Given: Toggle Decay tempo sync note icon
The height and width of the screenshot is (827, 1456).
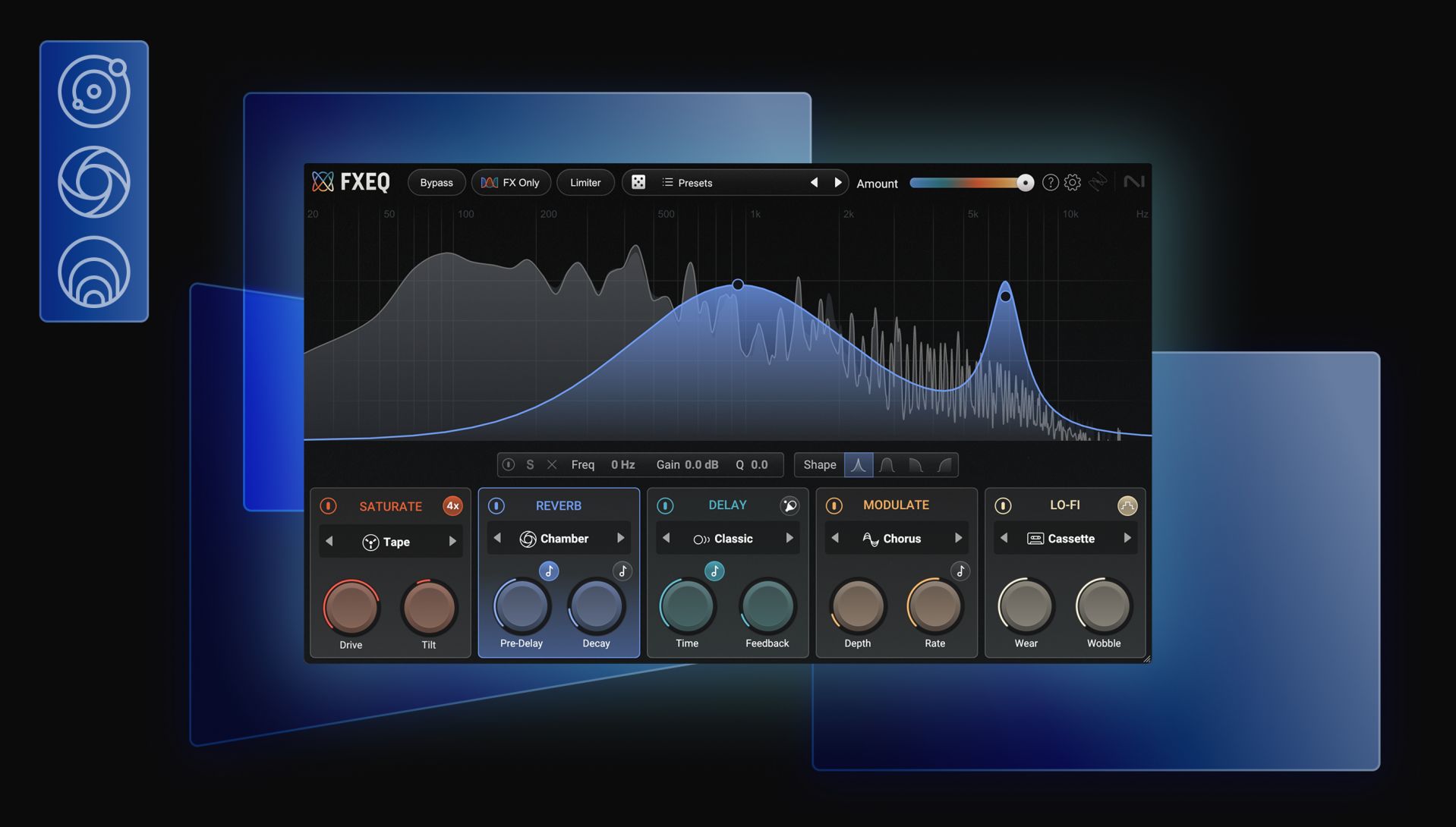Looking at the screenshot, I should 622,571.
